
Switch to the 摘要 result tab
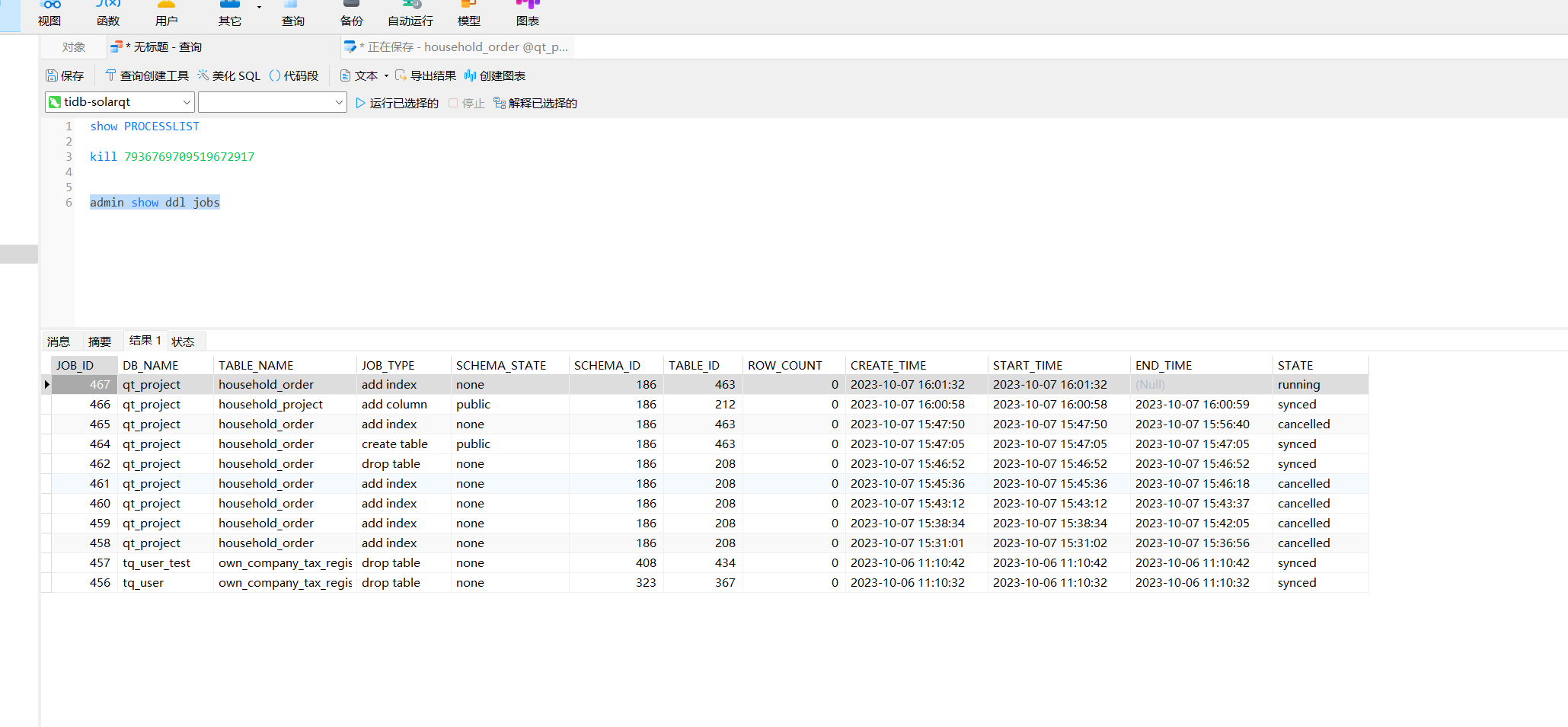(x=100, y=341)
